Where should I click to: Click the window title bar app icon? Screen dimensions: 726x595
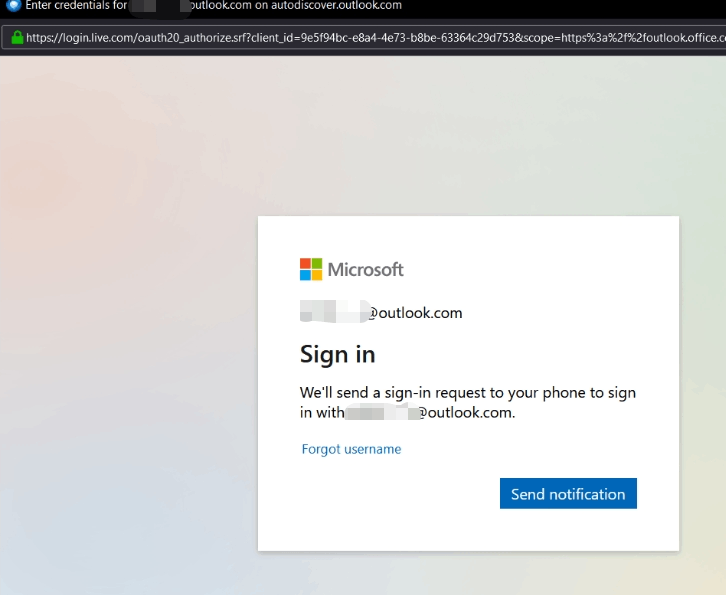click(14, 5)
